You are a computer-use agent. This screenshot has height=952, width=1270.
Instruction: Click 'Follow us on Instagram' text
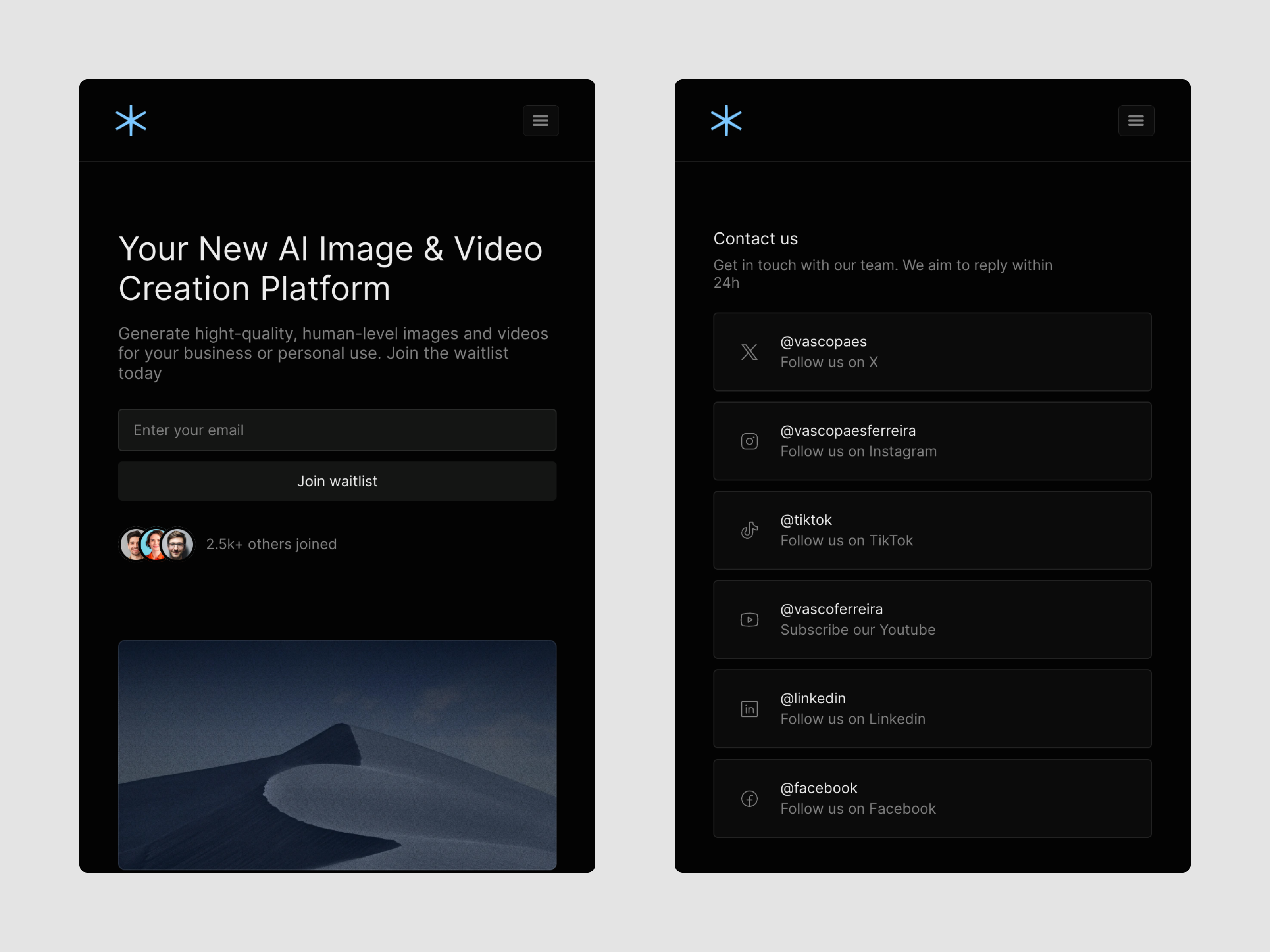click(858, 452)
